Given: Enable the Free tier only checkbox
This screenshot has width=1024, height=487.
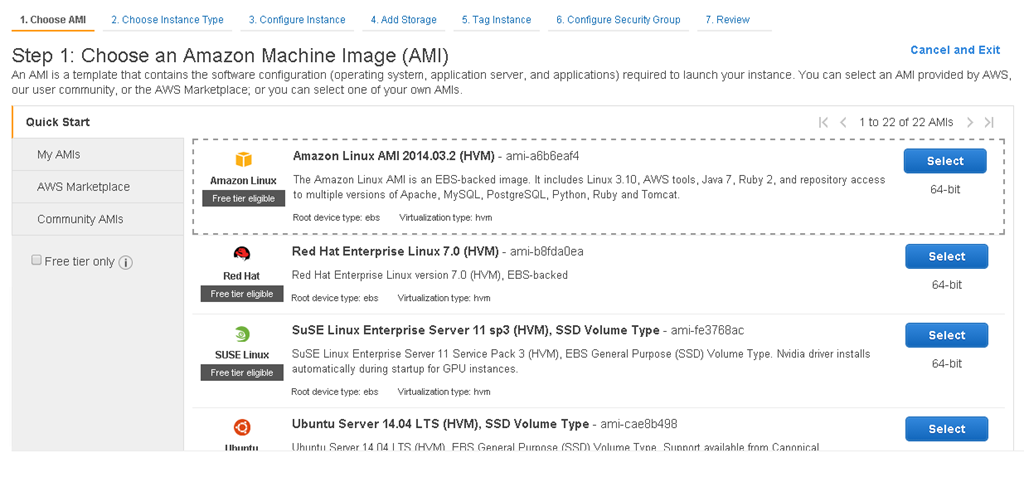Looking at the screenshot, I should 37,260.
